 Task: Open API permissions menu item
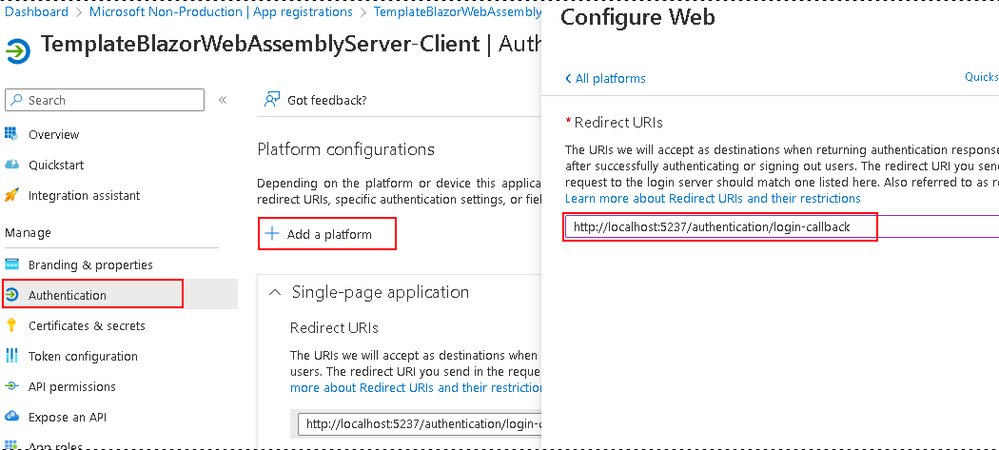pos(72,387)
